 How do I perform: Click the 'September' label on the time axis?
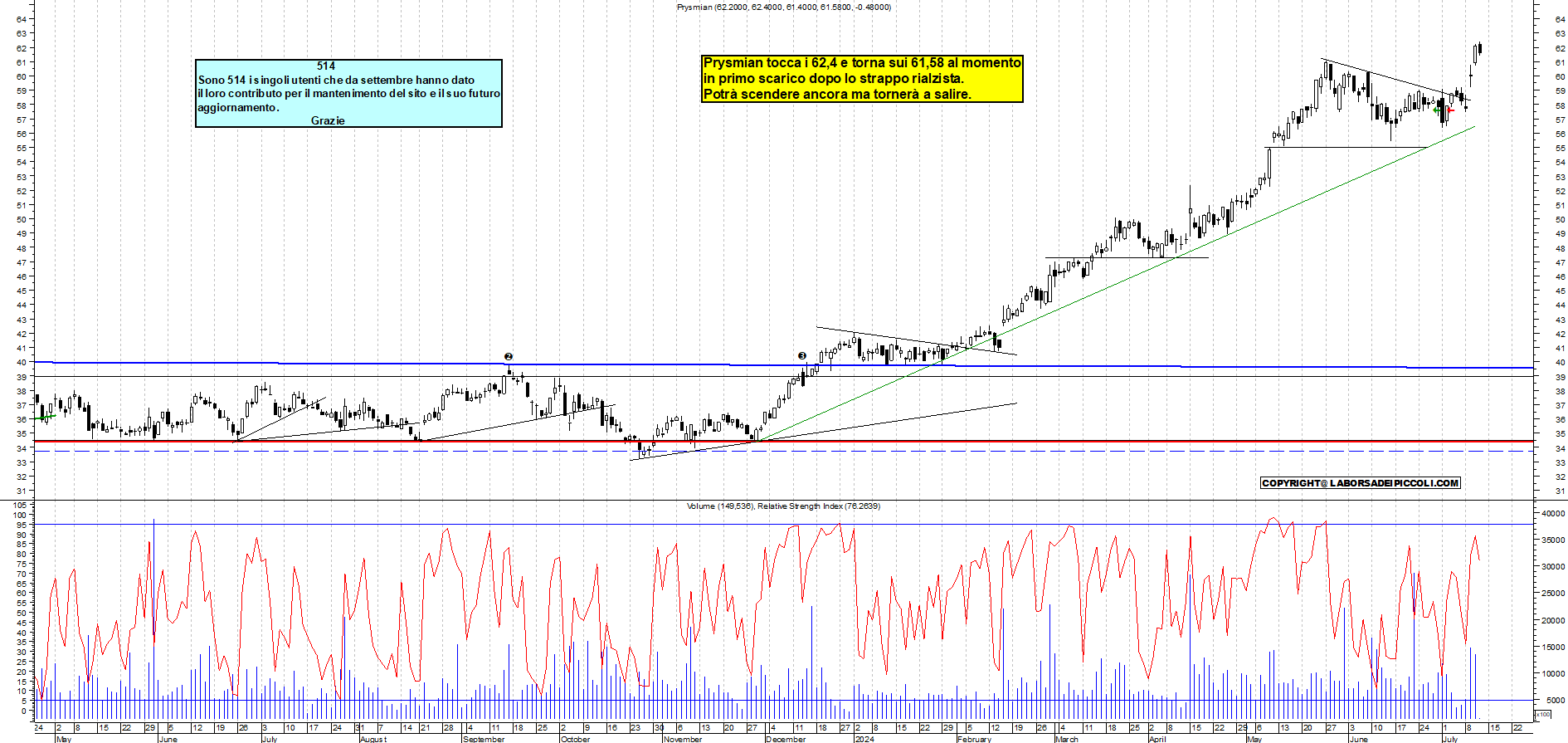[484, 739]
